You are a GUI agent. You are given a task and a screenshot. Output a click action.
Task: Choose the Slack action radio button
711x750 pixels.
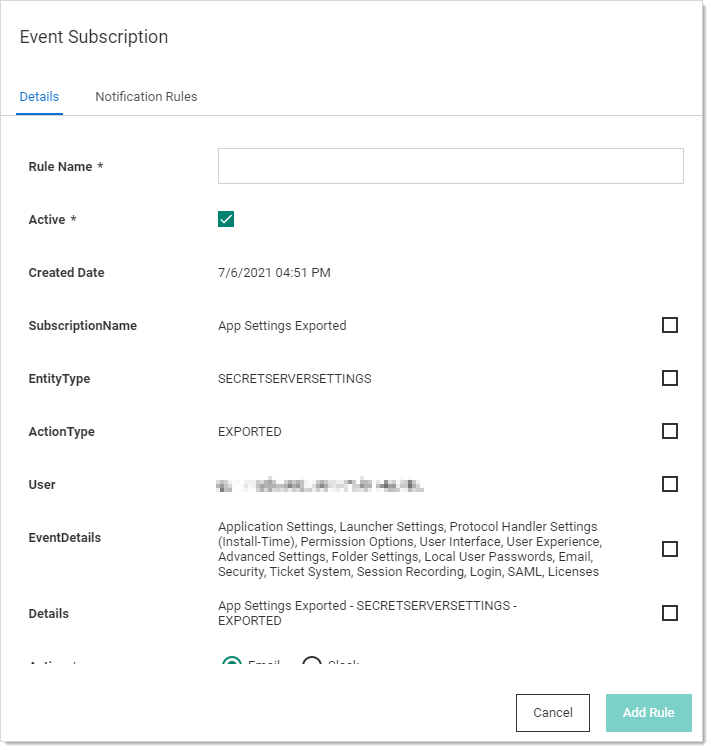tap(312, 665)
